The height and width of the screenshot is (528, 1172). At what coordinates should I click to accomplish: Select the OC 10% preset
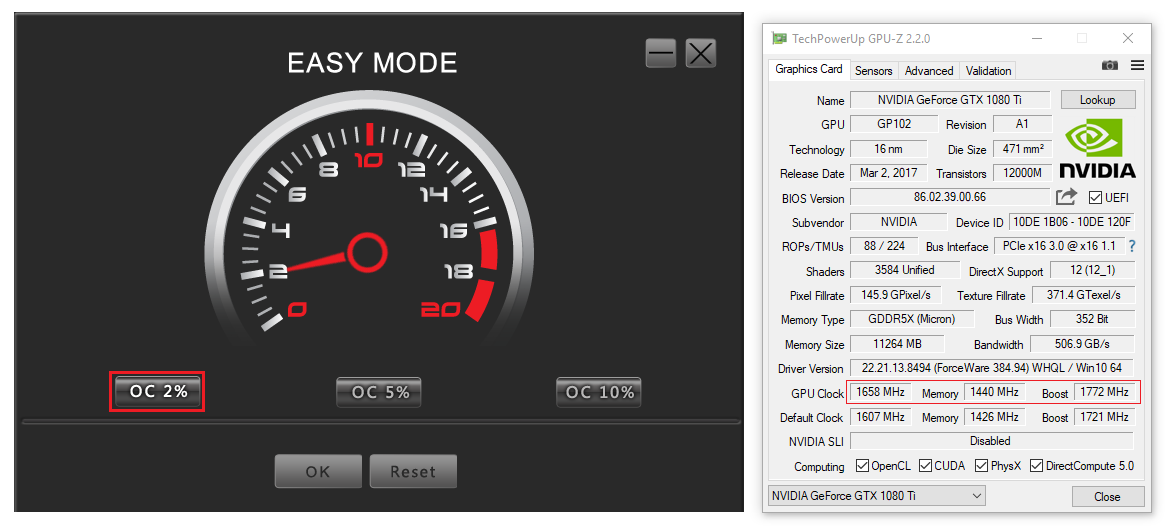599,392
